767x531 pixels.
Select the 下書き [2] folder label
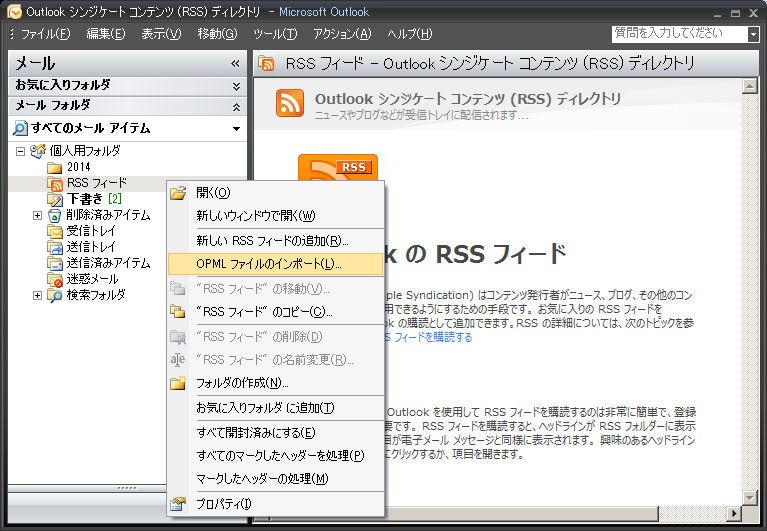click(x=94, y=199)
